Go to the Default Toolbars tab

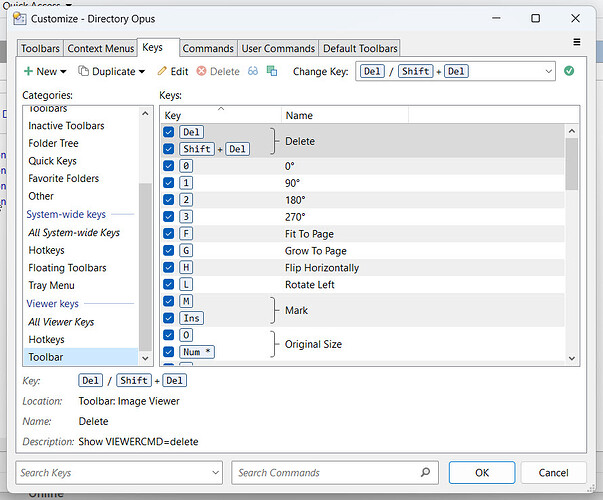[x=360, y=48]
